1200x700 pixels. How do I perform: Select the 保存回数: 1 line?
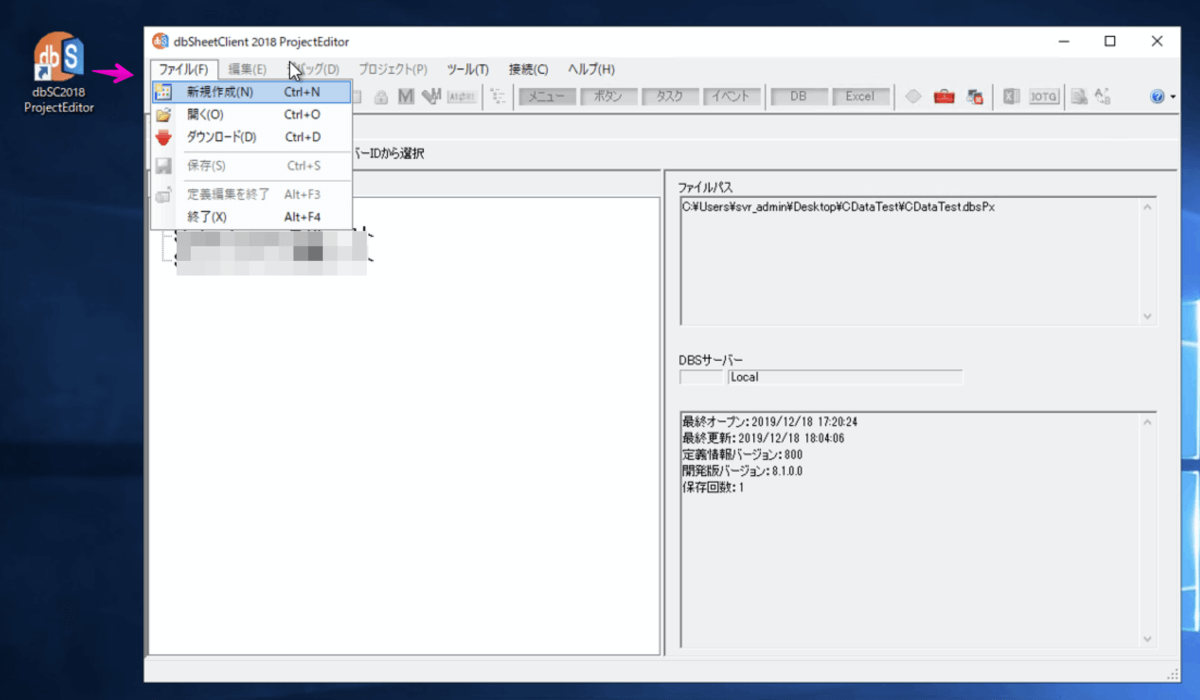point(713,488)
